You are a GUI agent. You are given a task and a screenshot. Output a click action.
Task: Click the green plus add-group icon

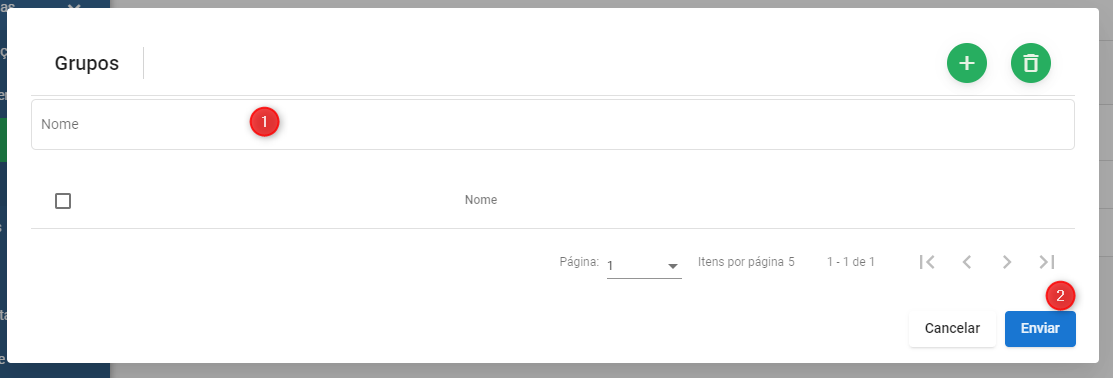[967, 63]
